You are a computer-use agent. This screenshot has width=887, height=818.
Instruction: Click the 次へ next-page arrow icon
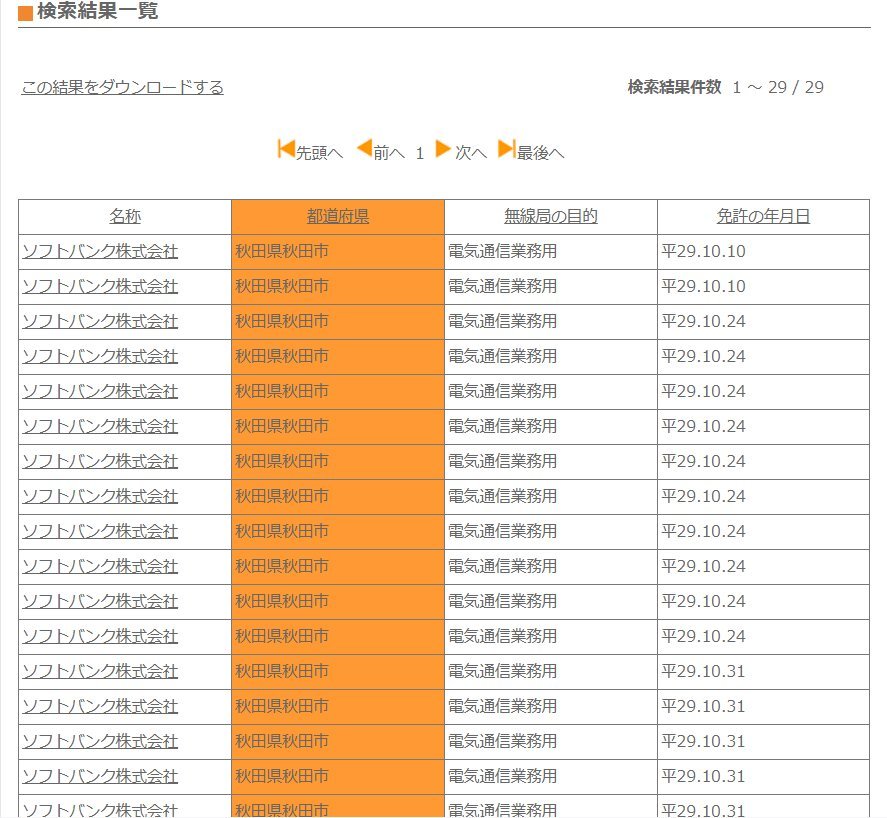click(443, 150)
